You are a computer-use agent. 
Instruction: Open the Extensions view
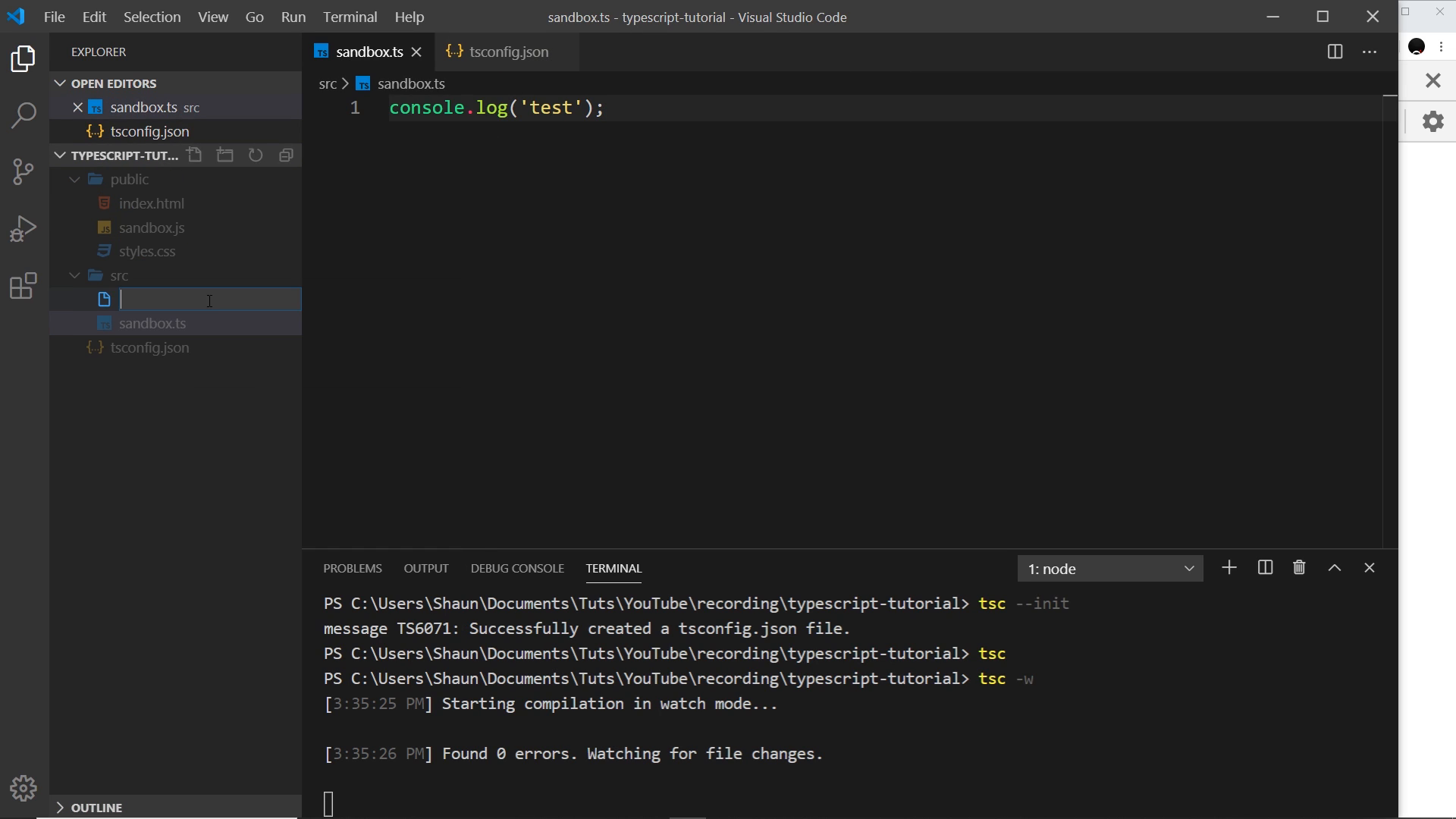point(24,286)
